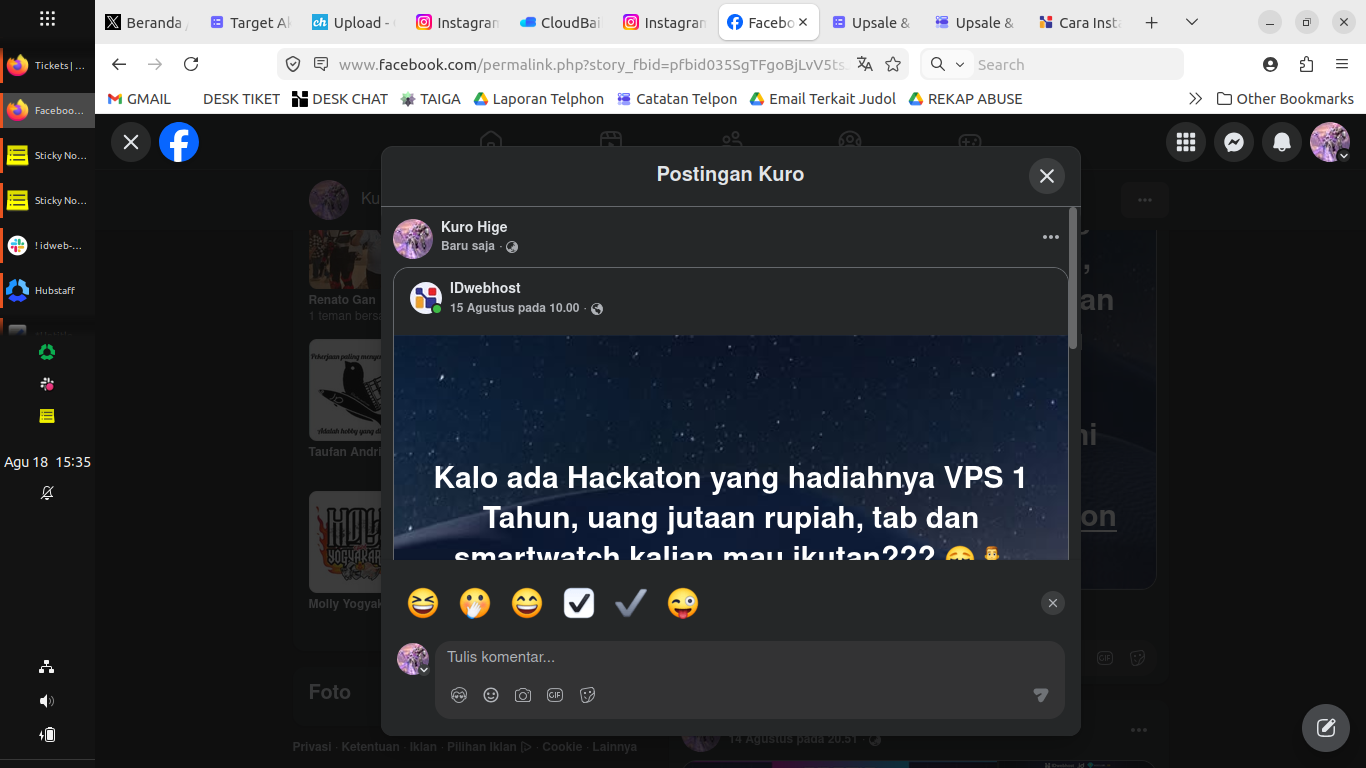The width and height of the screenshot is (1366, 768).
Task: Switch to the Cara Insta tab
Action: point(1079,22)
